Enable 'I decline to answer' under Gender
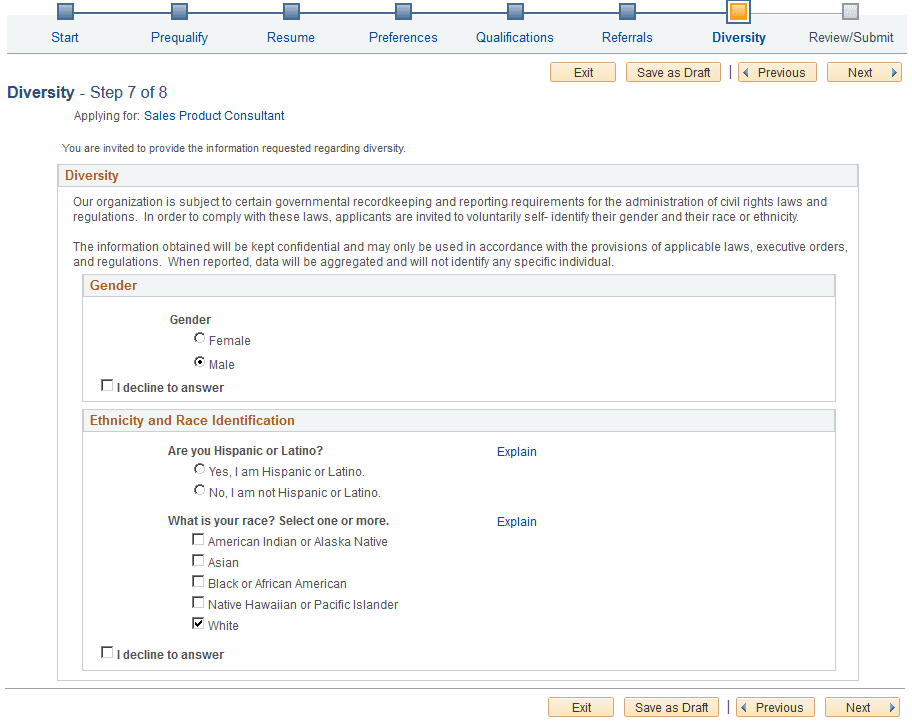 [107, 385]
